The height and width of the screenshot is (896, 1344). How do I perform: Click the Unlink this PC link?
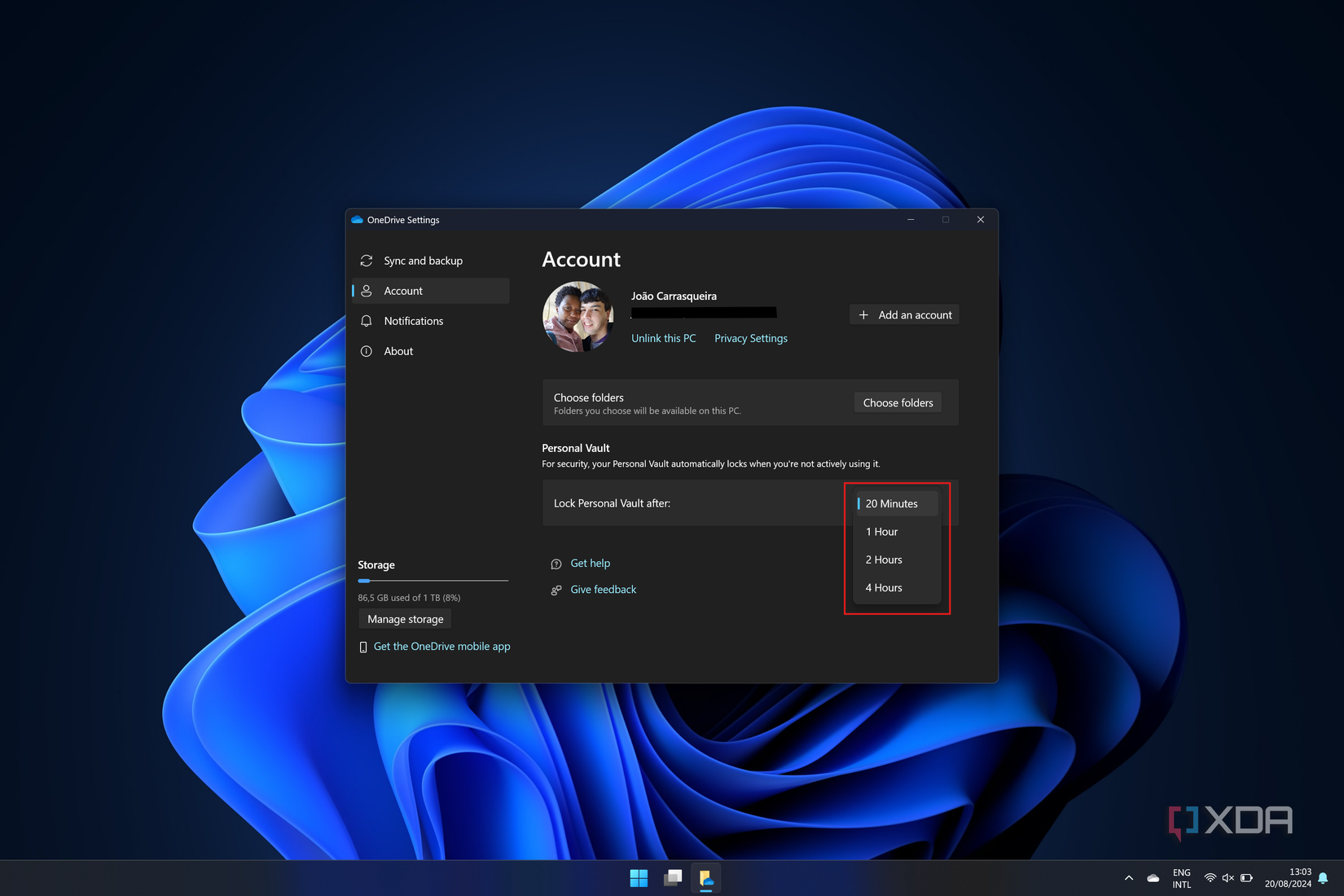point(663,338)
